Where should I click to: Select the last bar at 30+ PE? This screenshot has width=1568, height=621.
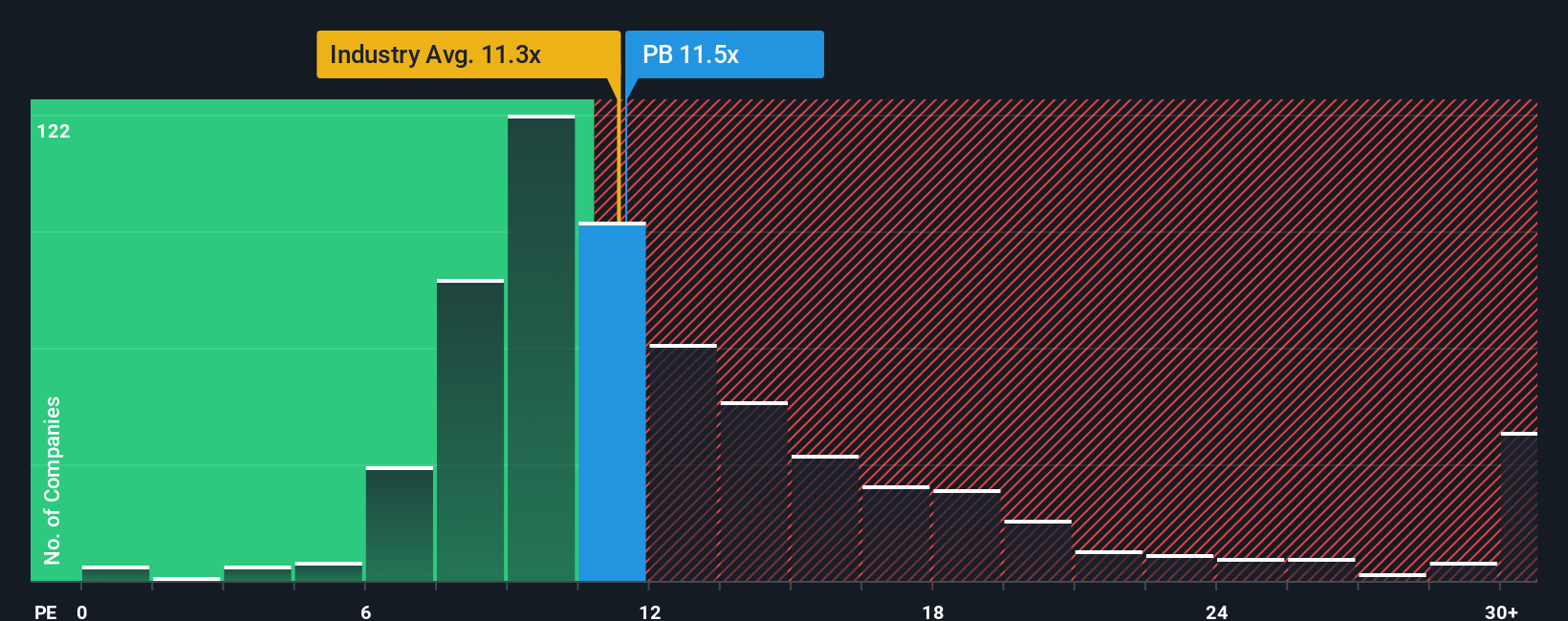pos(1519,507)
